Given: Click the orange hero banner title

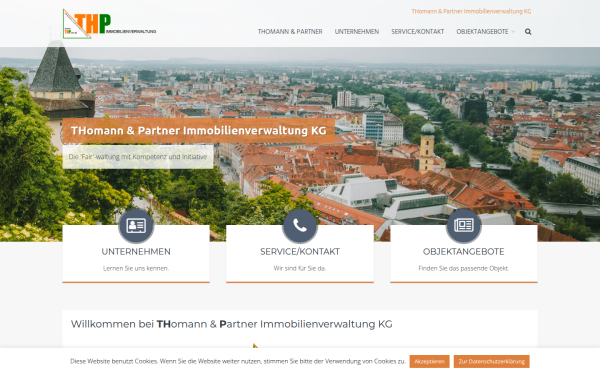Looking at the screenshot, I should (x=199, y=130).
